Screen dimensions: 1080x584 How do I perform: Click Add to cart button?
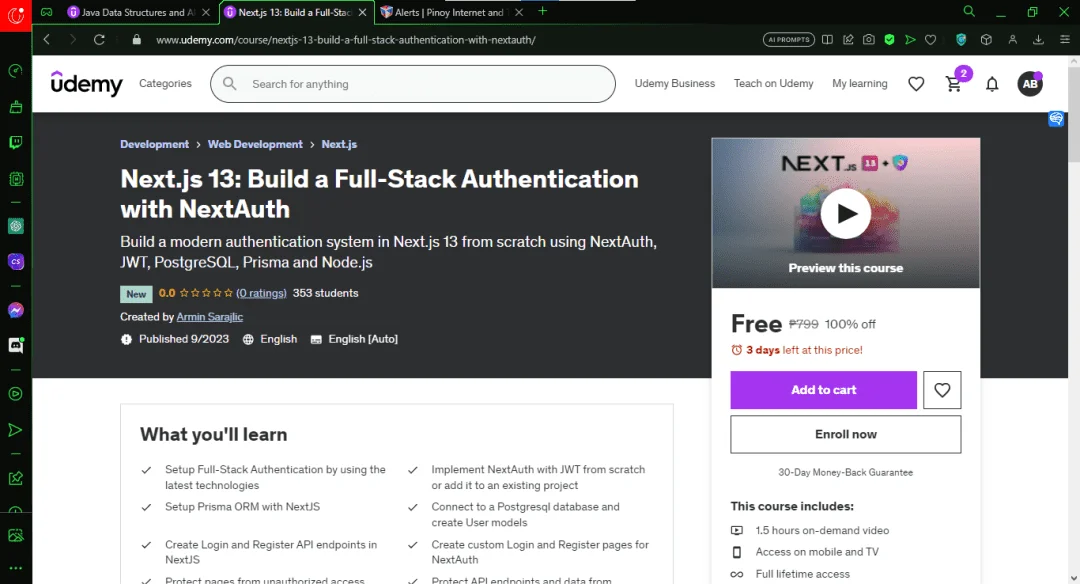tap(824, 390)
